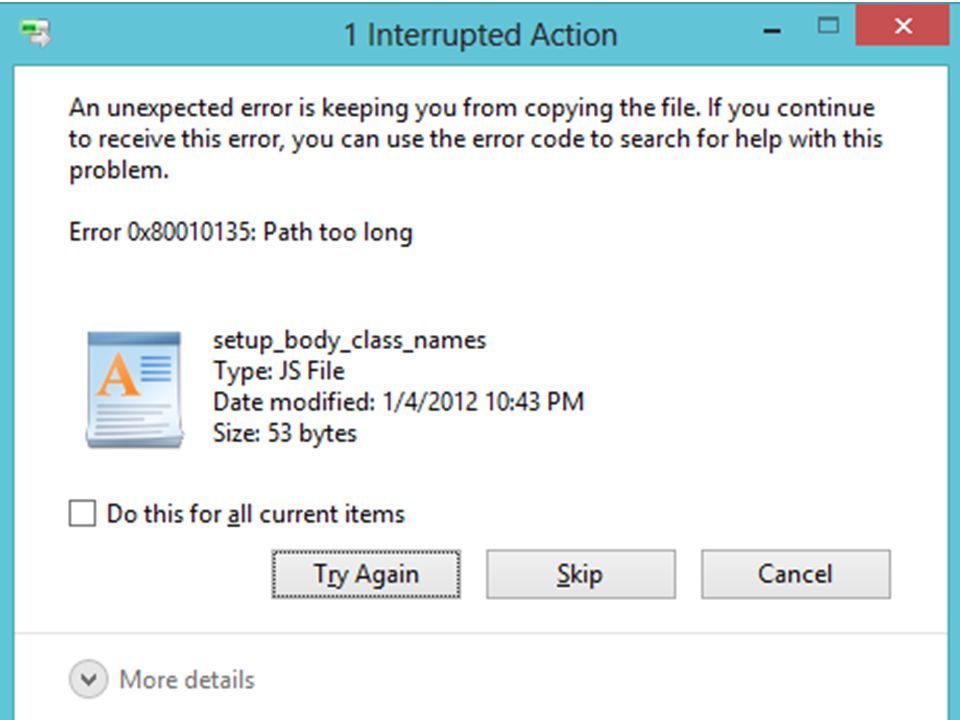Click the 'Do this for all current items' label
Screen dimensions: 960x720
coord(255,514)
